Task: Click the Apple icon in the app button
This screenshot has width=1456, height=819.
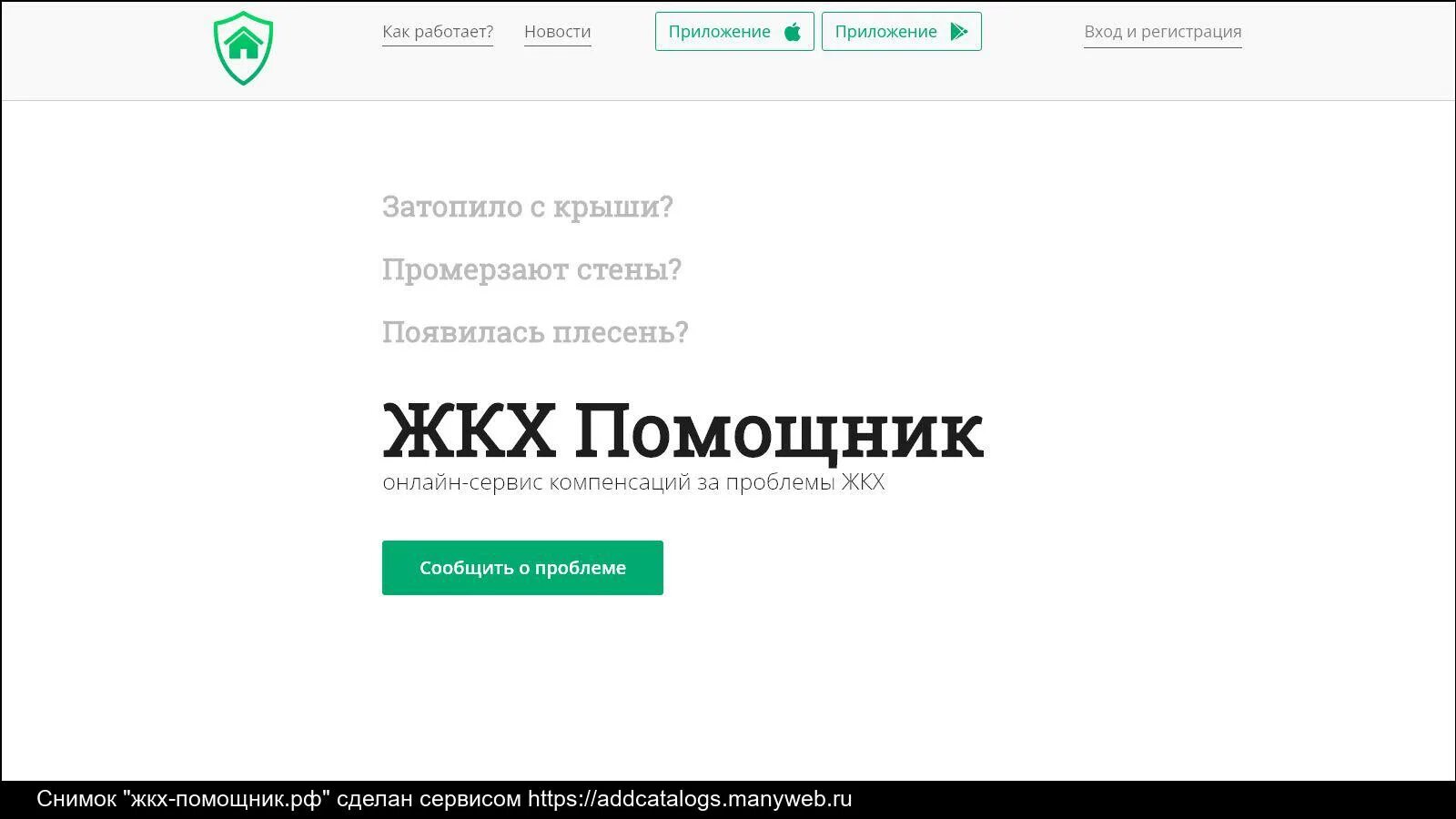Action: [793, 32]
